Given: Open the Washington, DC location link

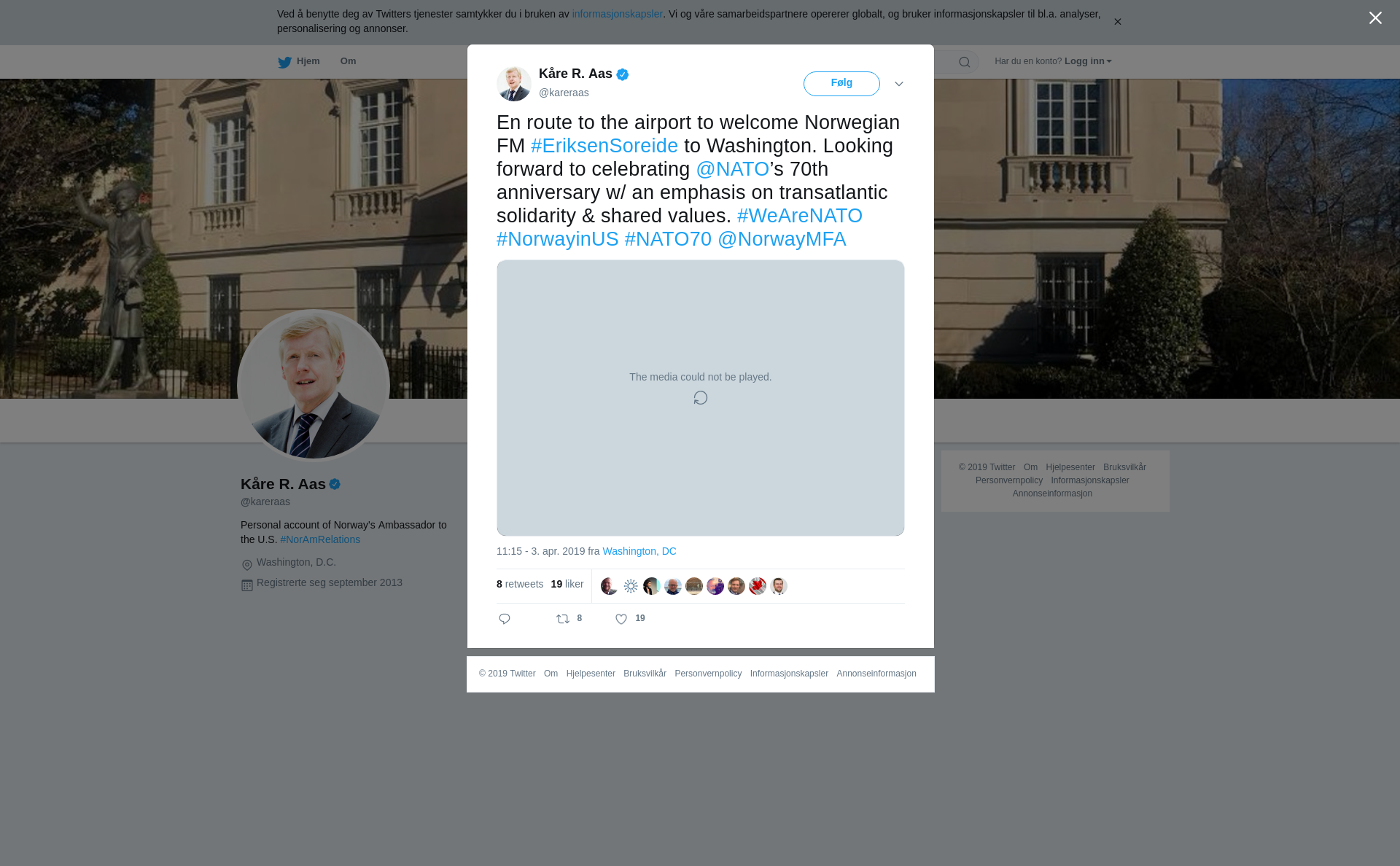Looking at the screenshot, I should 639,551.
